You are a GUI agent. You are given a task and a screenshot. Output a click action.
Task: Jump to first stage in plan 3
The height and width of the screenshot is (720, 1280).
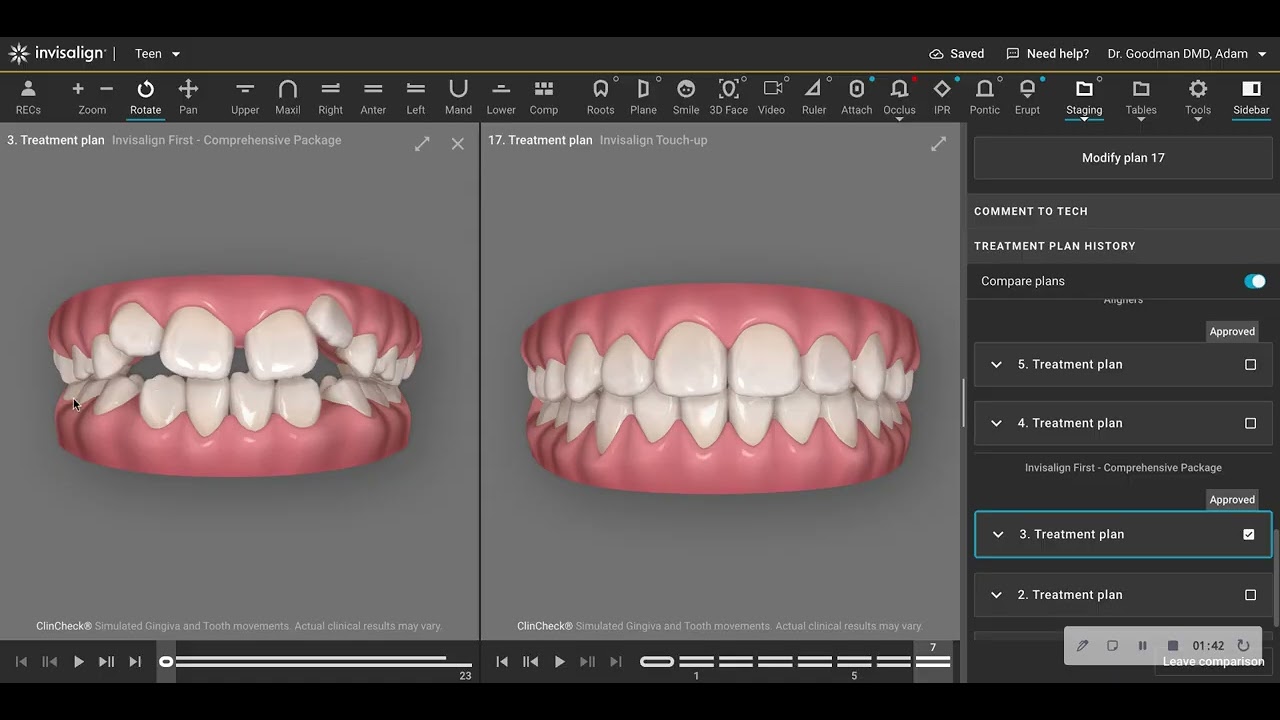point(21,662)
